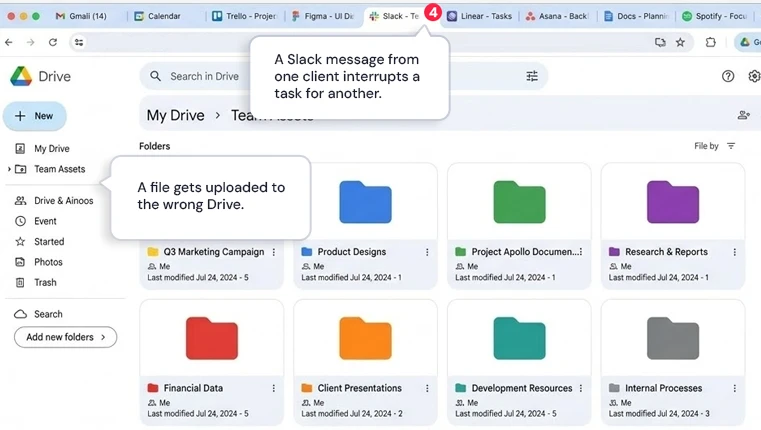
Task: Open more options for Financial Data folder
Action: [x=274, y=388]
